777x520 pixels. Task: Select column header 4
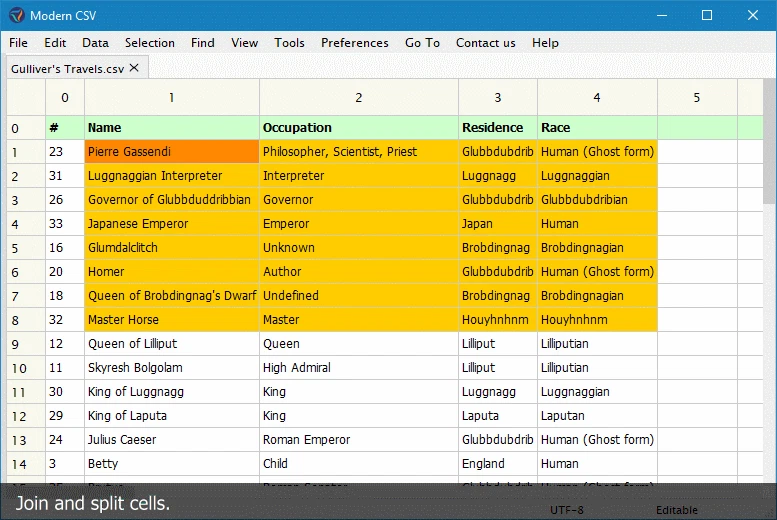(597, 98)
